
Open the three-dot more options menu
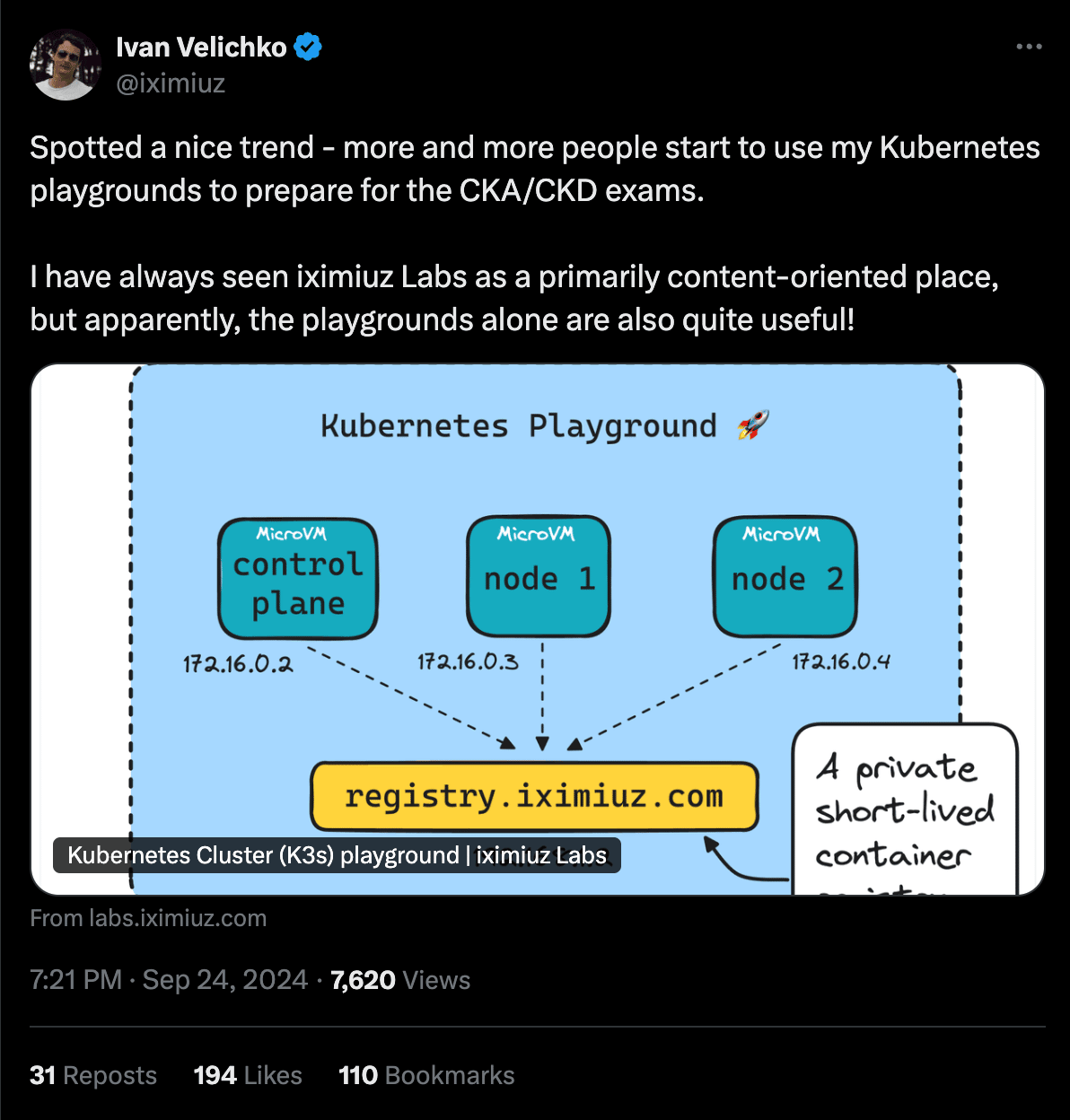click(1029, 47)
